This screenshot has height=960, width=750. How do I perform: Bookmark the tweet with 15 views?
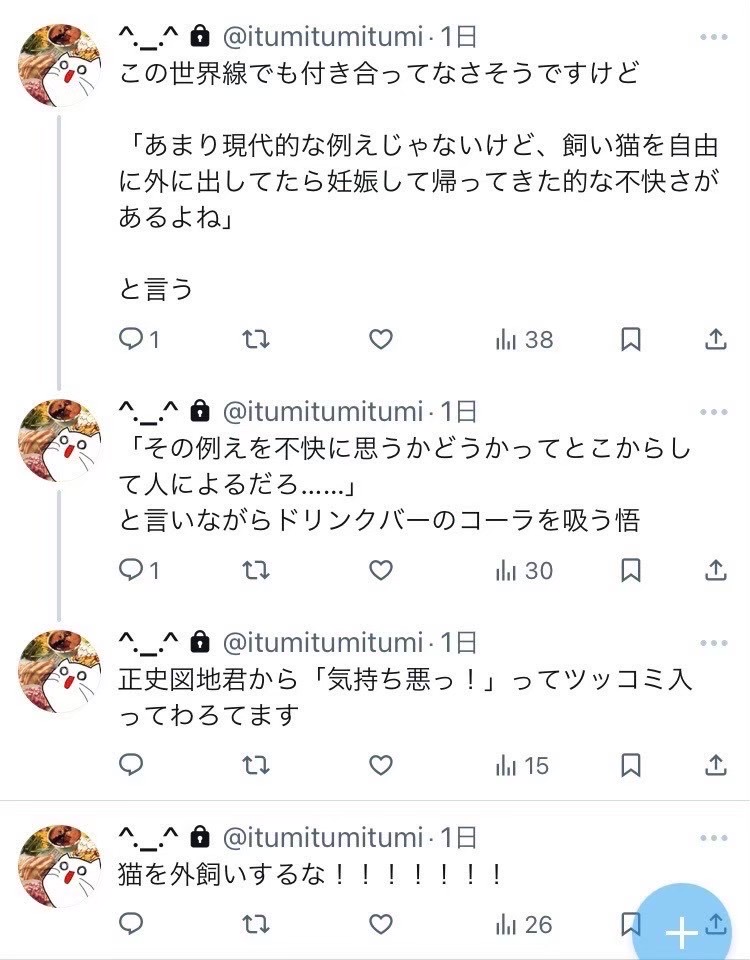click(631, 765)
